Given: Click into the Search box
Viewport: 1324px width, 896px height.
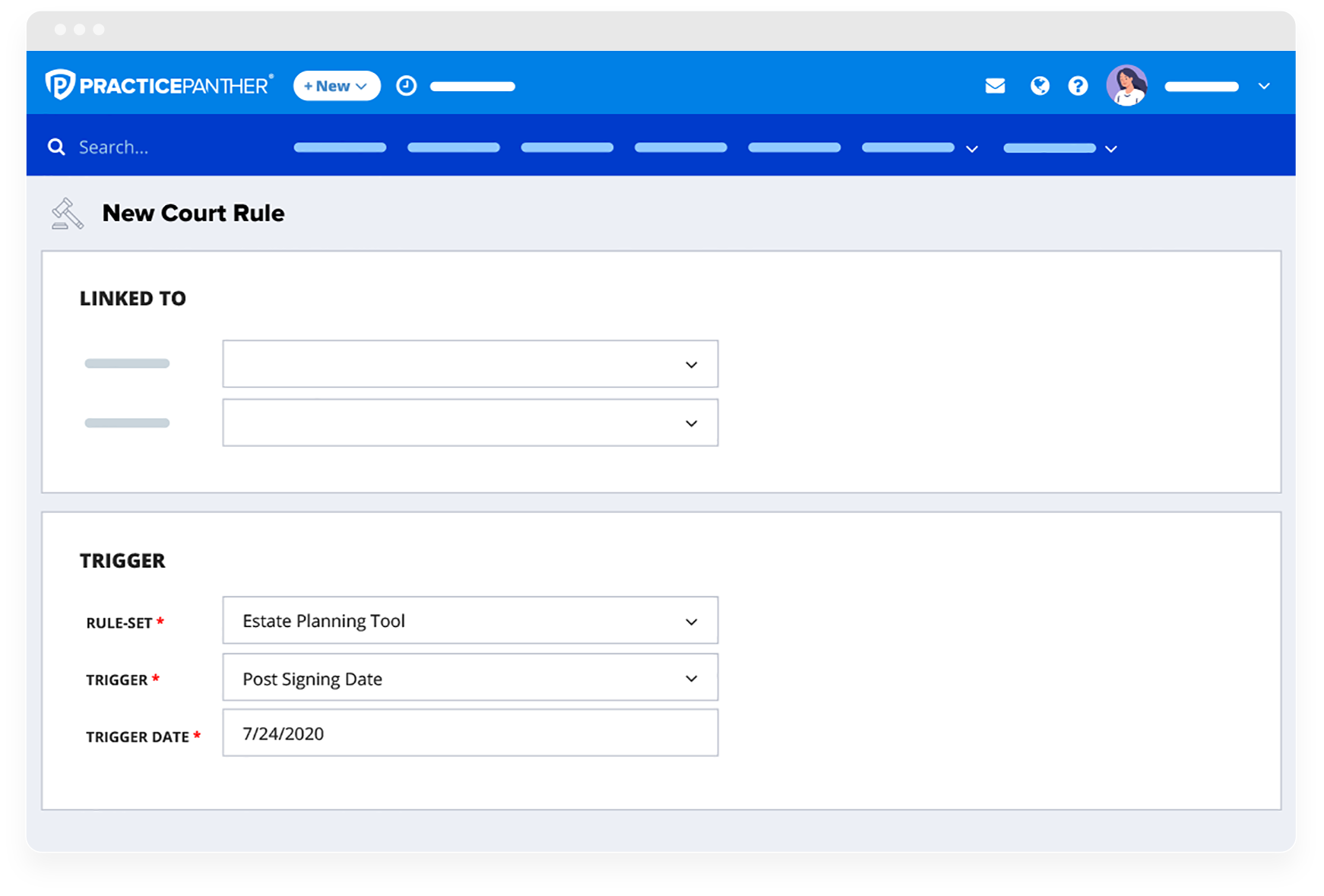Looking at the screenshot, I should (152, 147).
